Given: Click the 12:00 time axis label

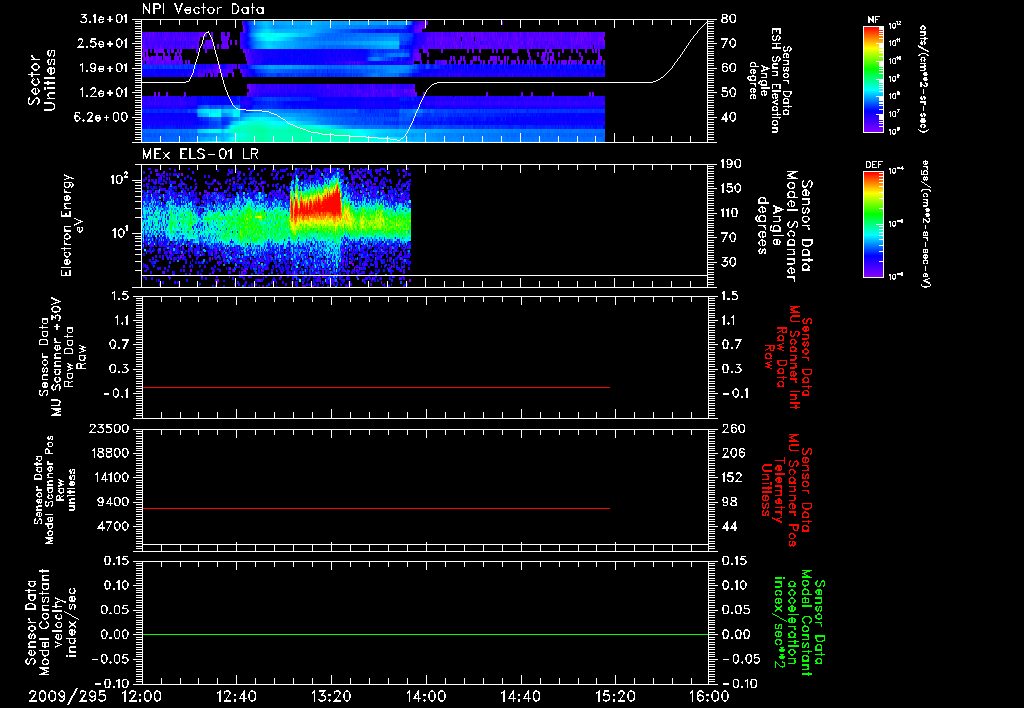Looking at the screenshot, I should (142, 697).
